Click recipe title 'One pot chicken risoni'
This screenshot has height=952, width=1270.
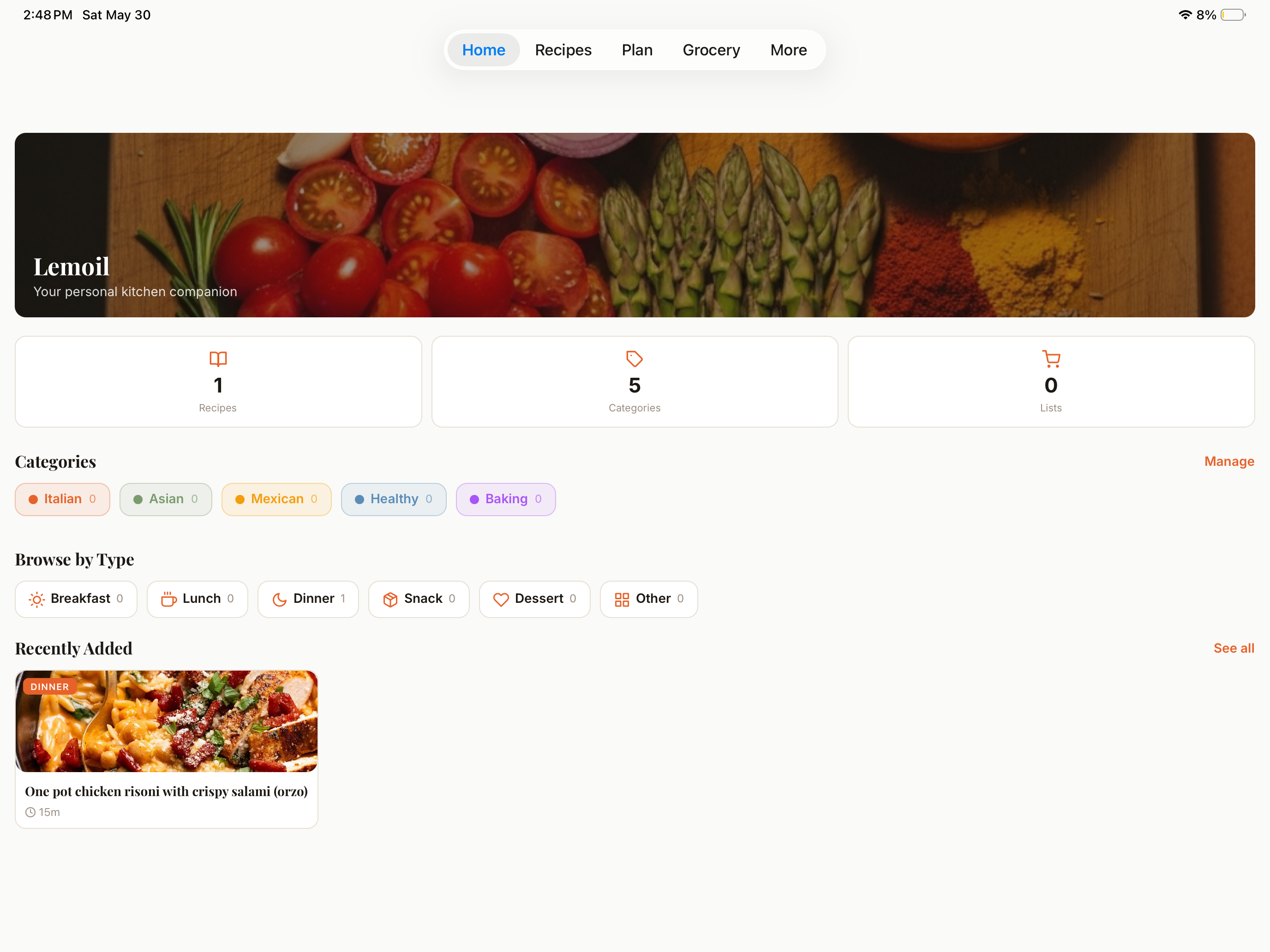[167, 791]
